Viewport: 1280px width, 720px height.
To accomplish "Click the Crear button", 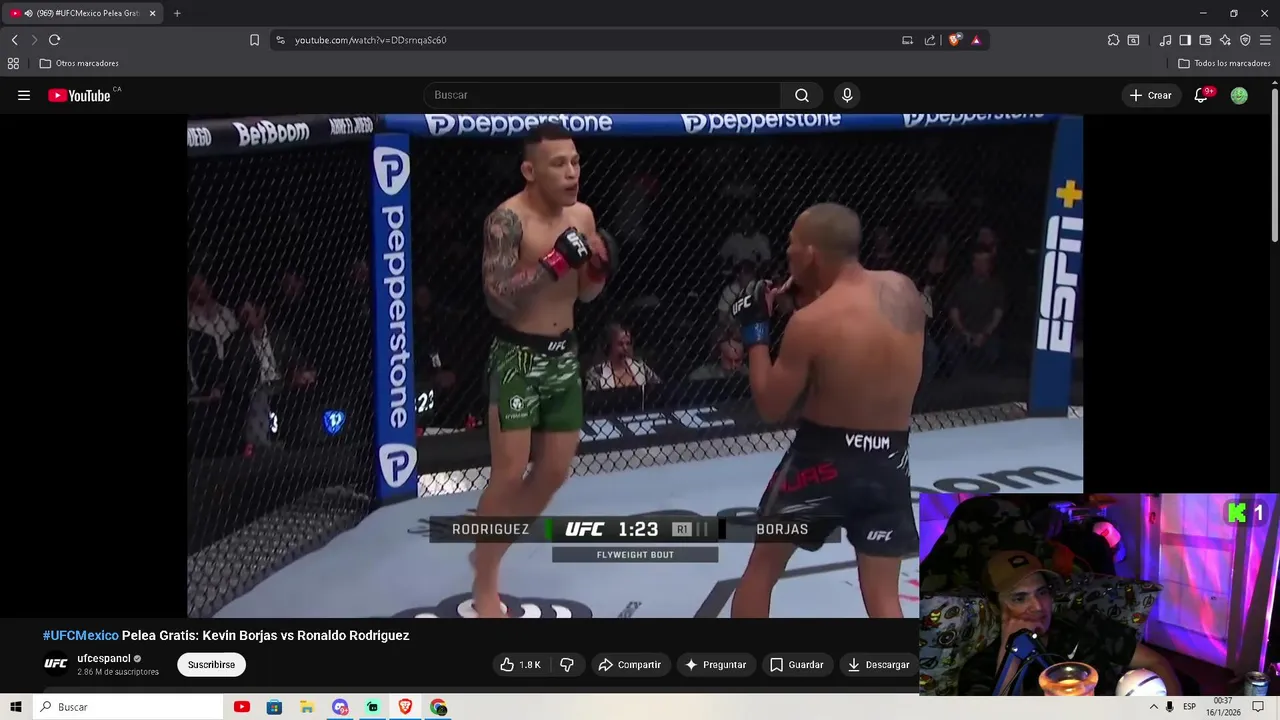I will 1150,95.
